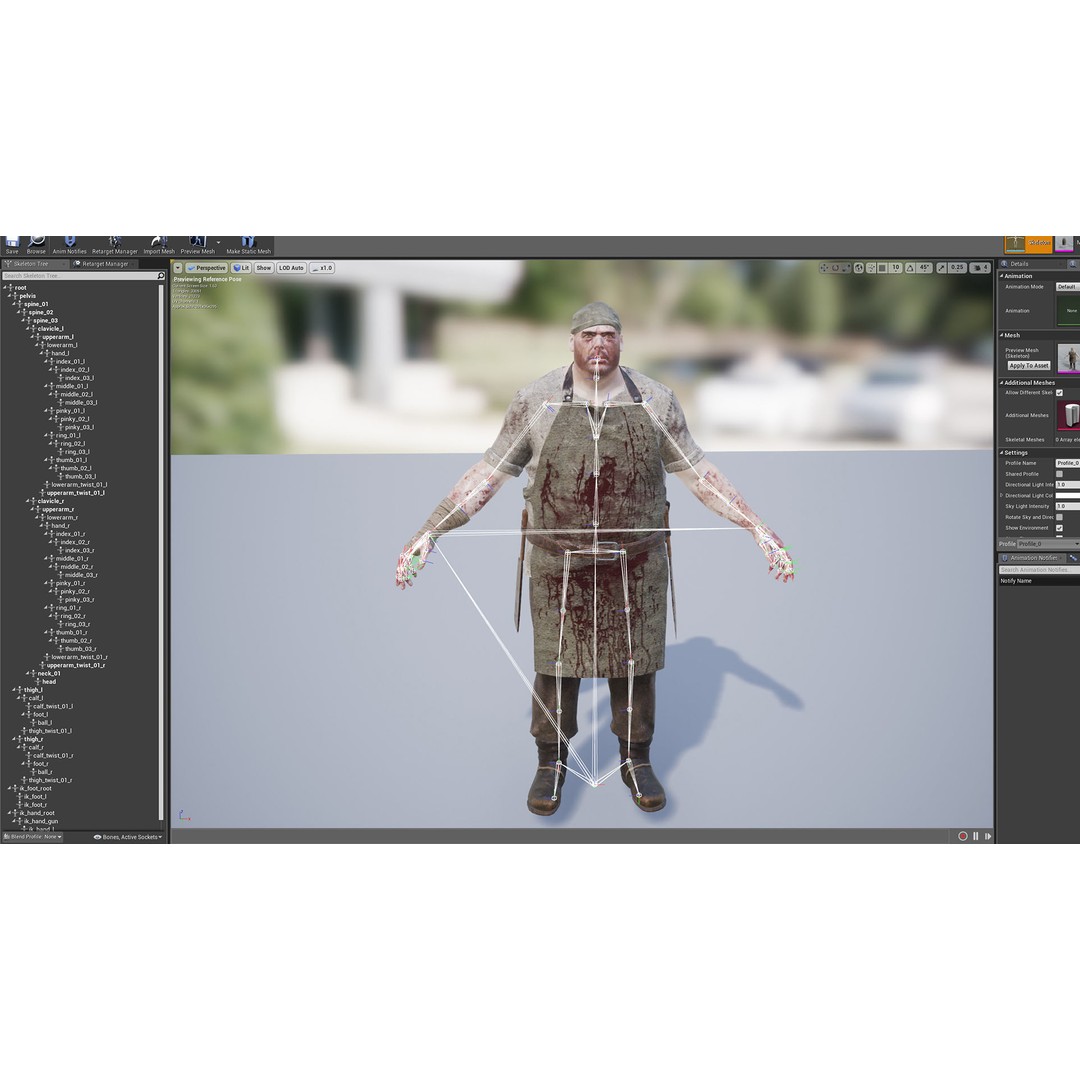Open the Profile_0 profile dropdown
Viewport: 1080px width, 1080px height.
point(1049,544)
